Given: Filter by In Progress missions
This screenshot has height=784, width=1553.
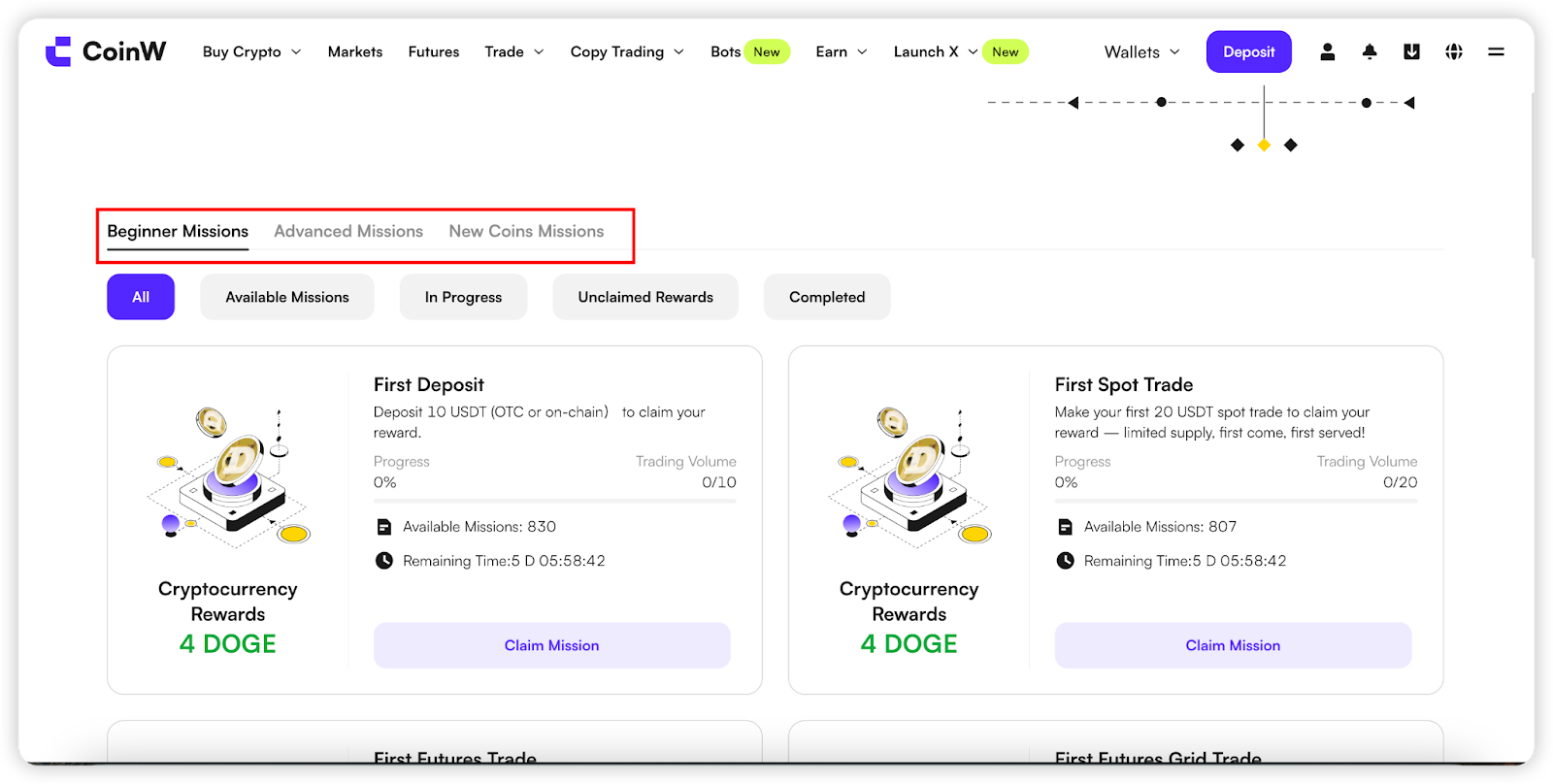Looking at the screenshot, I should 463,297.
